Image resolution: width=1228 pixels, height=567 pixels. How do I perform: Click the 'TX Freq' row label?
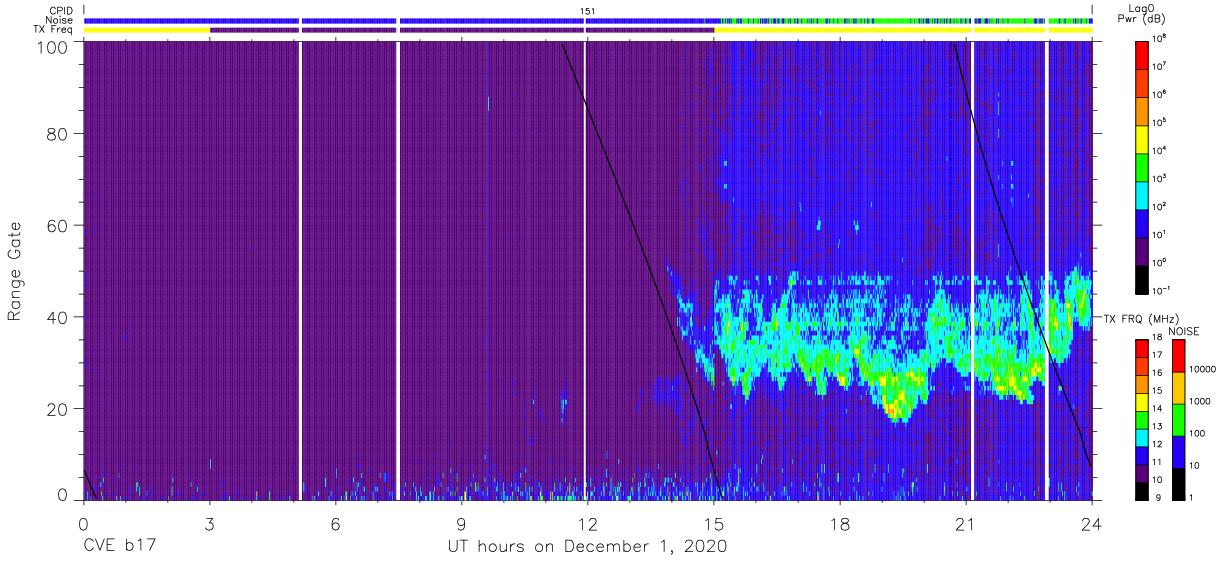pos(54,30)
